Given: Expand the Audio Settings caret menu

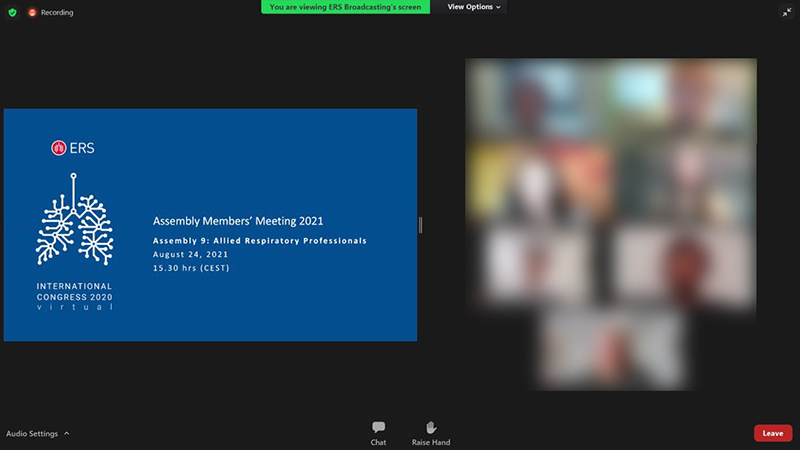Looking at the screenshot, I should [x=66, y=434].
